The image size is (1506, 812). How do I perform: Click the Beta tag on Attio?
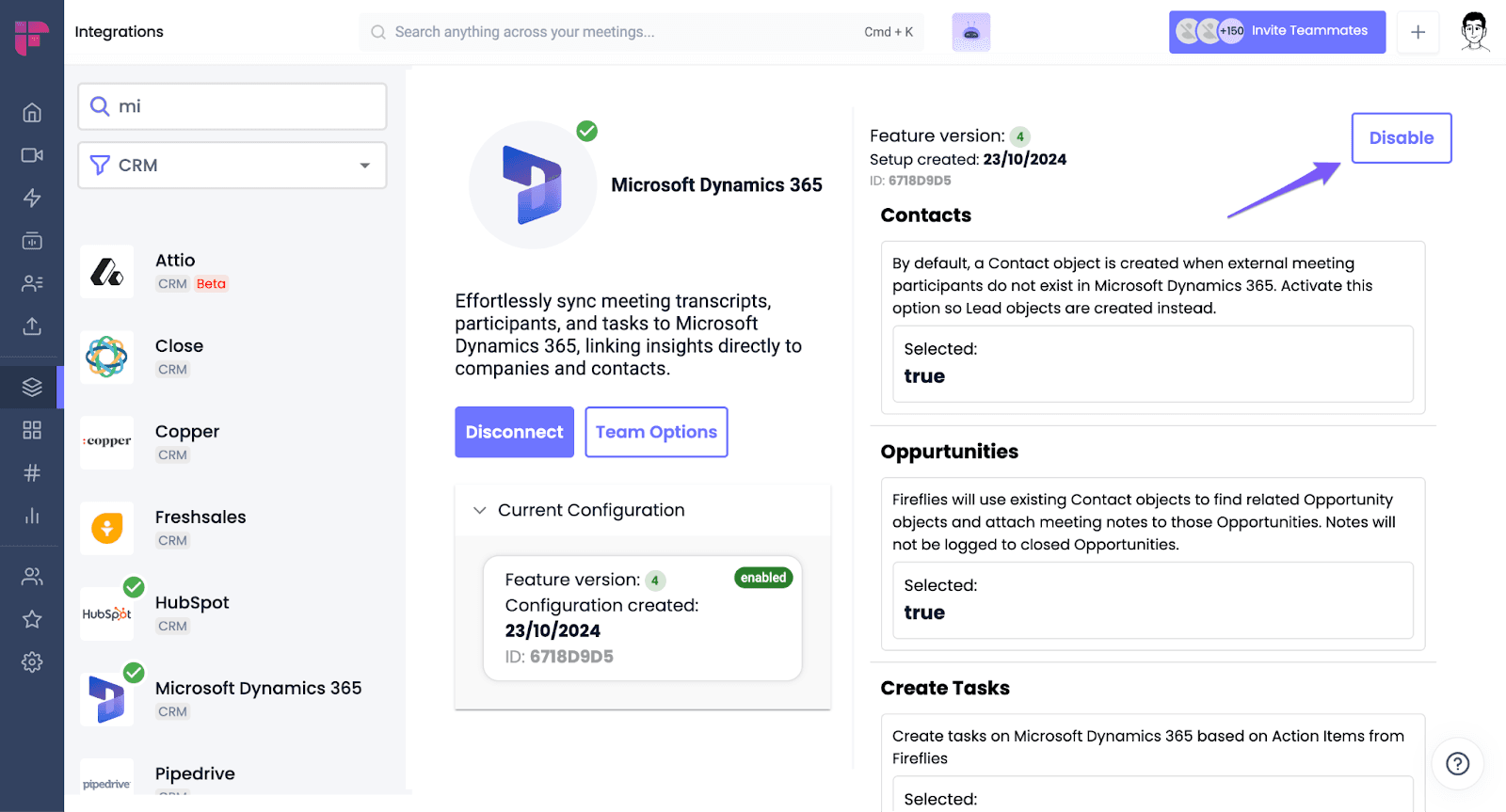211,284
